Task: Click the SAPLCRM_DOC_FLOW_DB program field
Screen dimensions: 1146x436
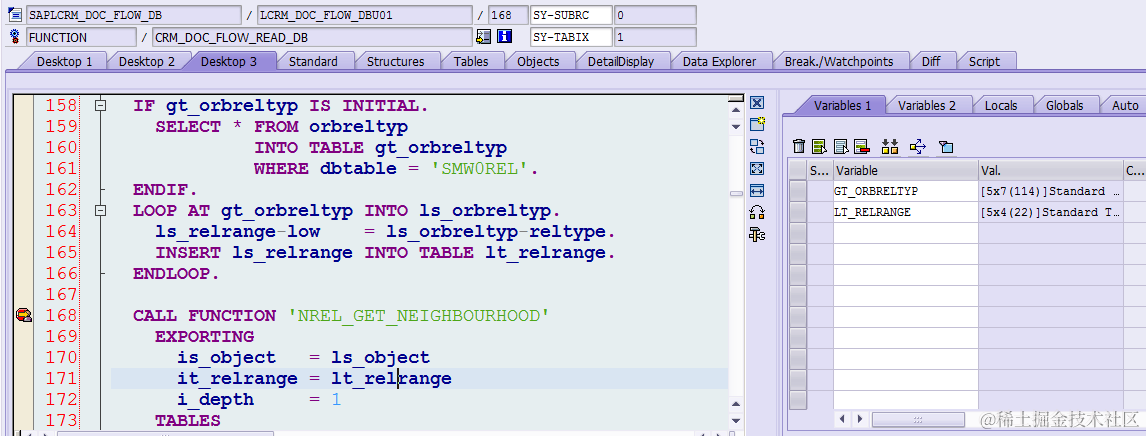Action: pyautogui.click(x=134, y=15)
